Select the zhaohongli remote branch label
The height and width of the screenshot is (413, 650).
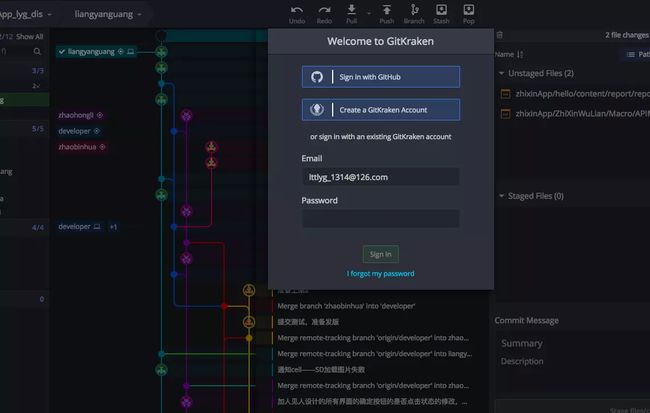point(81,115)
